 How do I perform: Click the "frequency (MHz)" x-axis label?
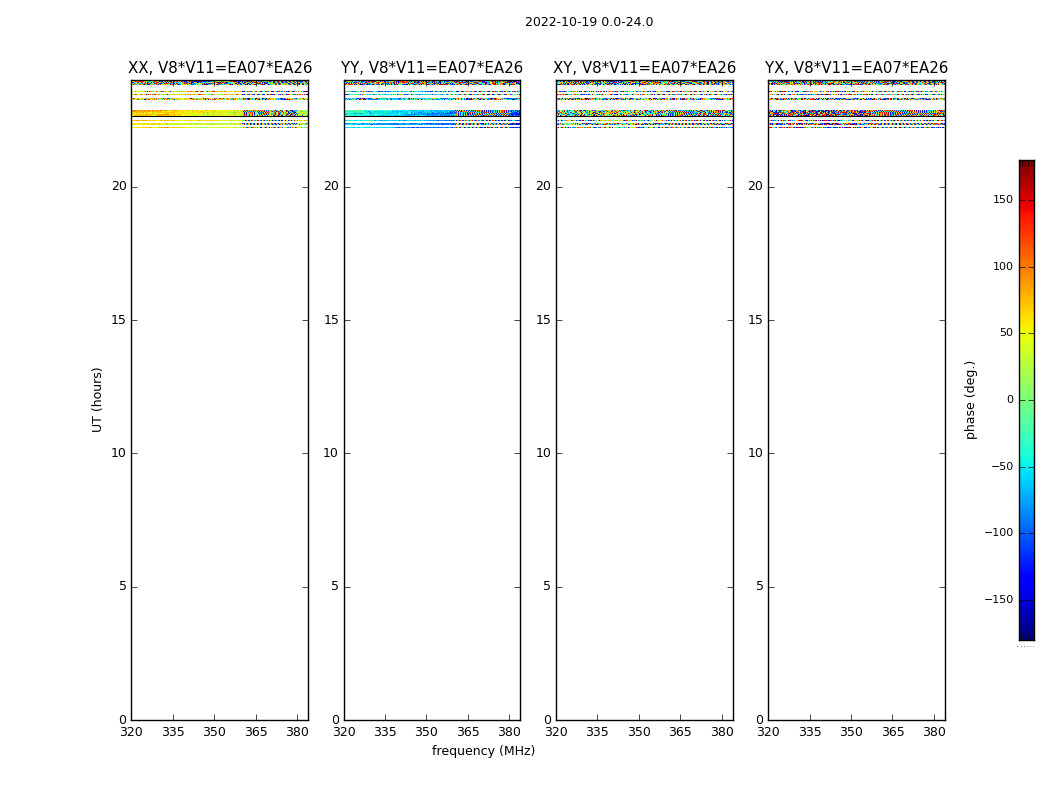483,750
